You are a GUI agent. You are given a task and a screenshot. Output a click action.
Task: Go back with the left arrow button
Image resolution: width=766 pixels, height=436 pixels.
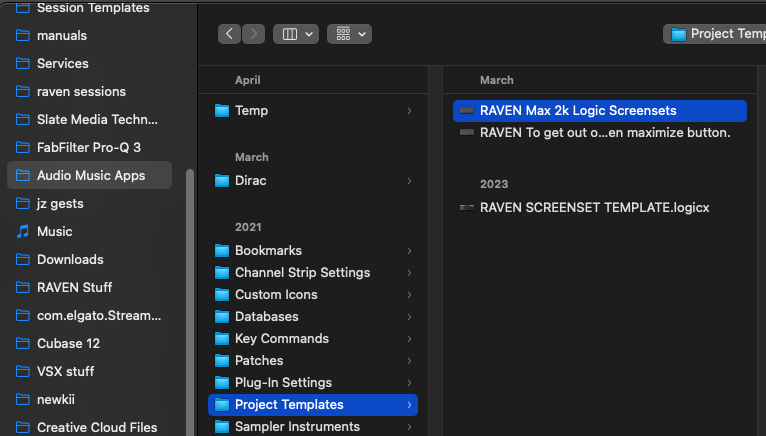coord(229,34)
